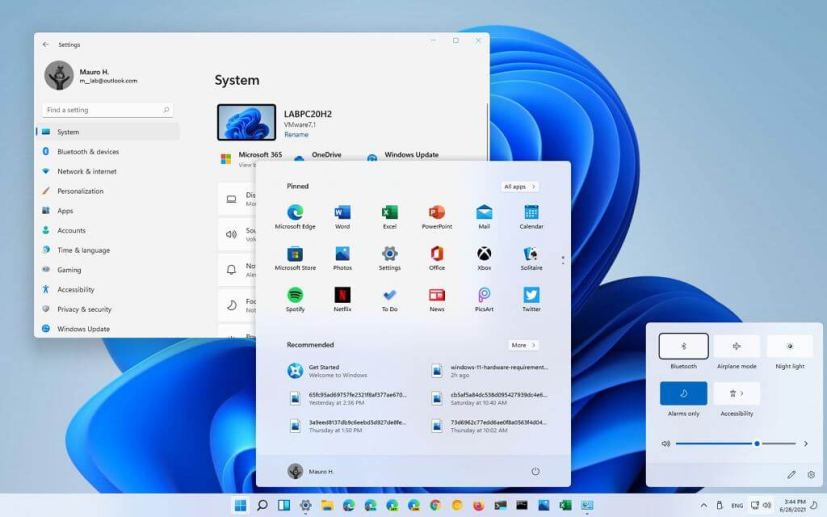
Task: Open the clock and date in taskbar
Action: pos(794,505)
